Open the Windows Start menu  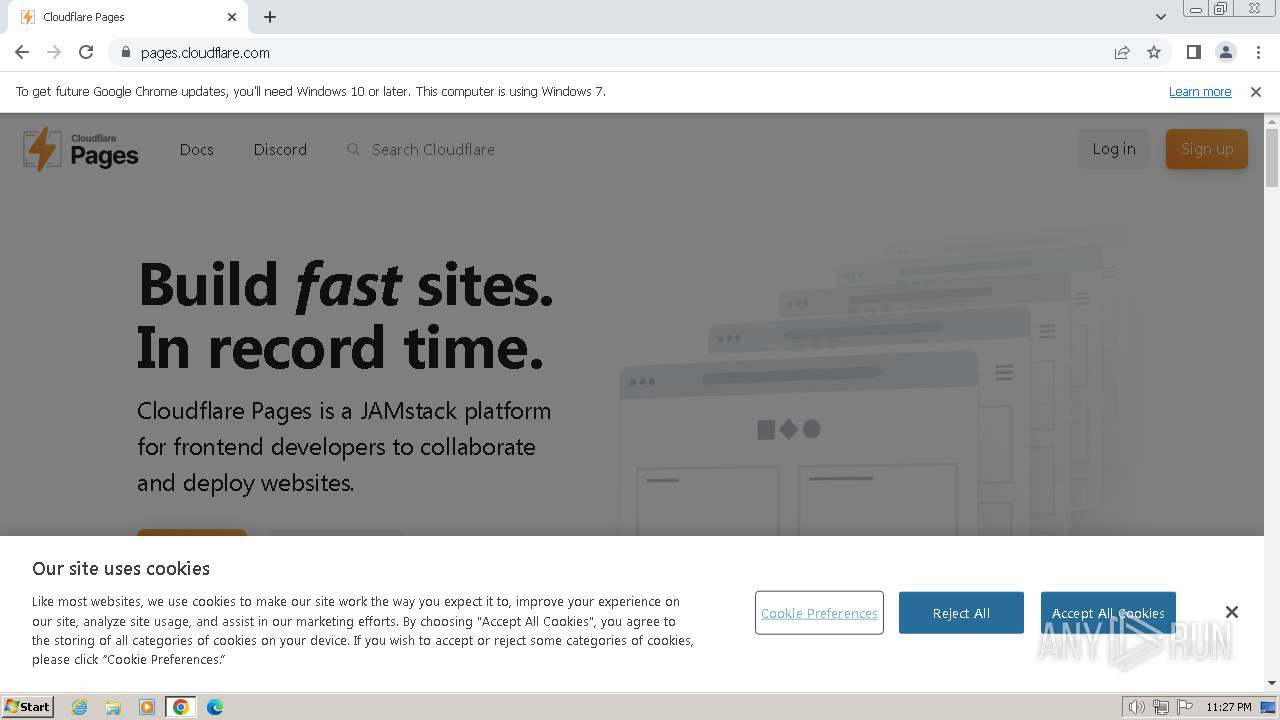click(27, 706)
